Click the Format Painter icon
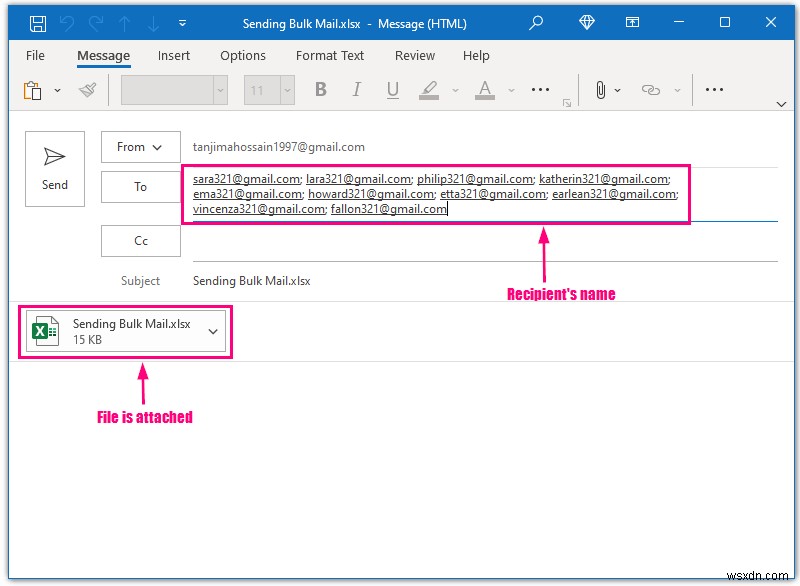The image size is (800, 586). pyautogui.click(x=86, y=89)
